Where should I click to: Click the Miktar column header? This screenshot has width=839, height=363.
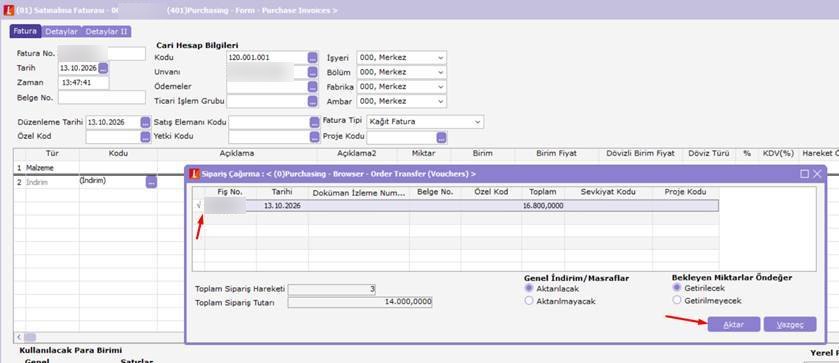pos(424,153)
